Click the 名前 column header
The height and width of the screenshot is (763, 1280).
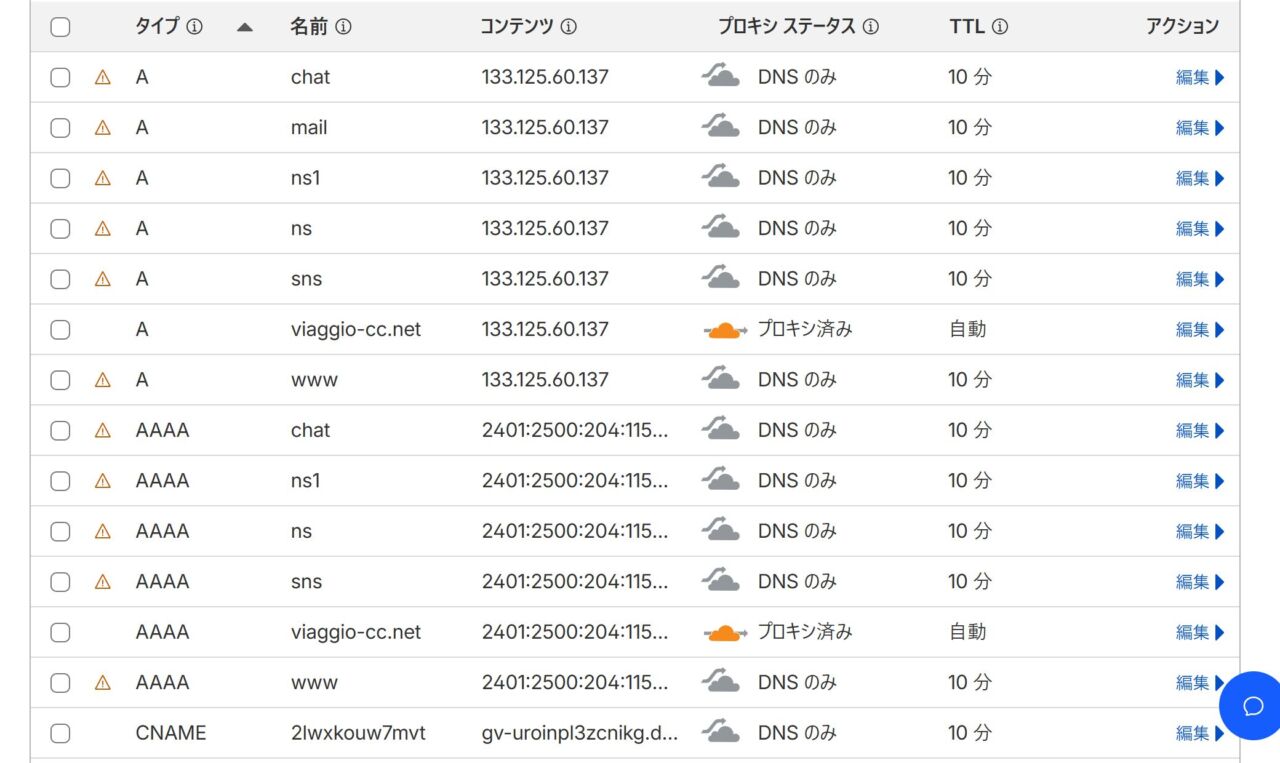pyautogui.click(x=309, y=27)
